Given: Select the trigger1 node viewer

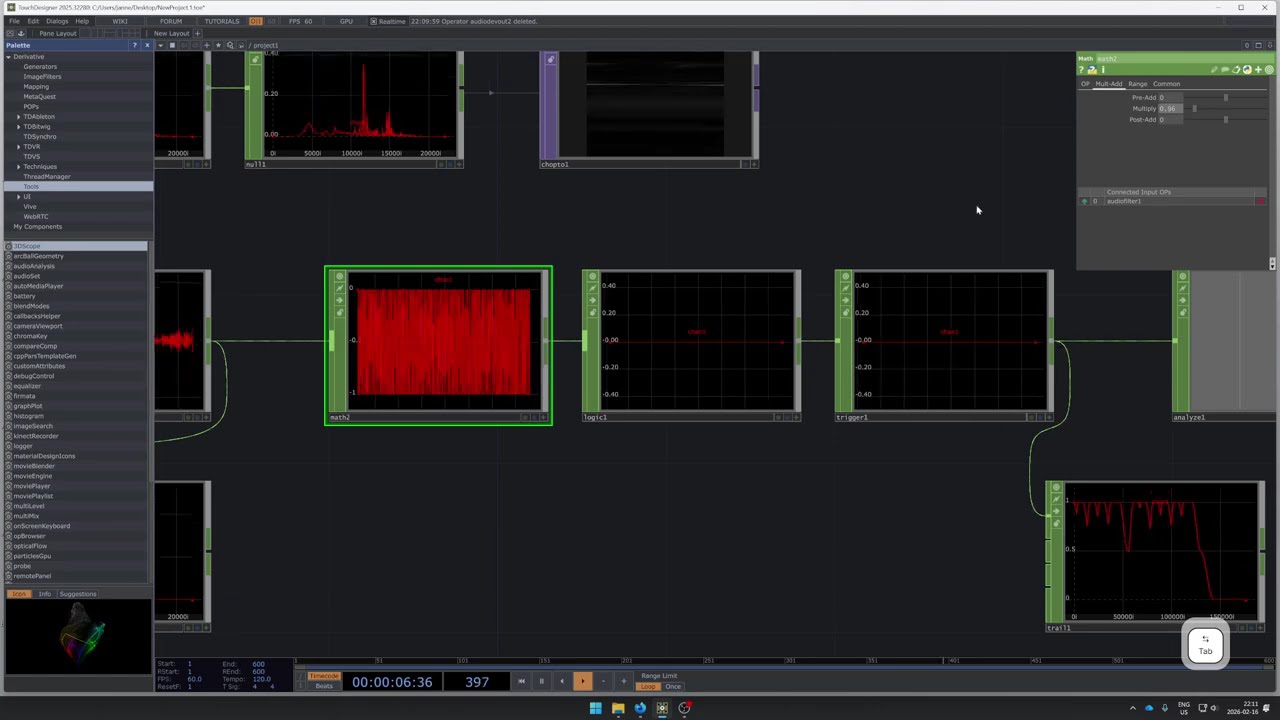Looking at the screenshot, I should tap(950, 340).
